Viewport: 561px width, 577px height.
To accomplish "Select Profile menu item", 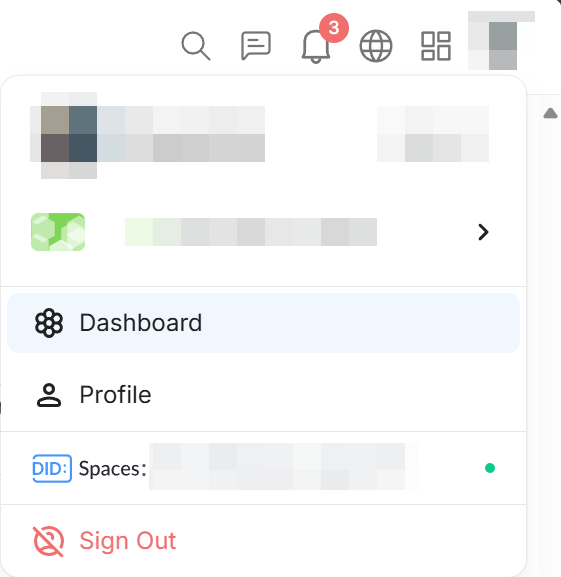I will coord(263,395).
